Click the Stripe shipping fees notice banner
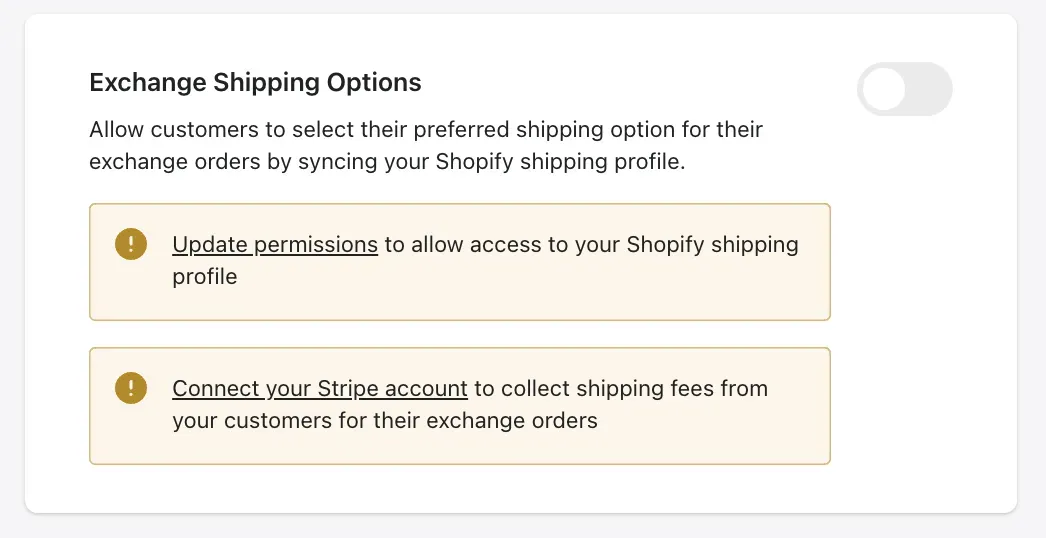 coord(460,406)
